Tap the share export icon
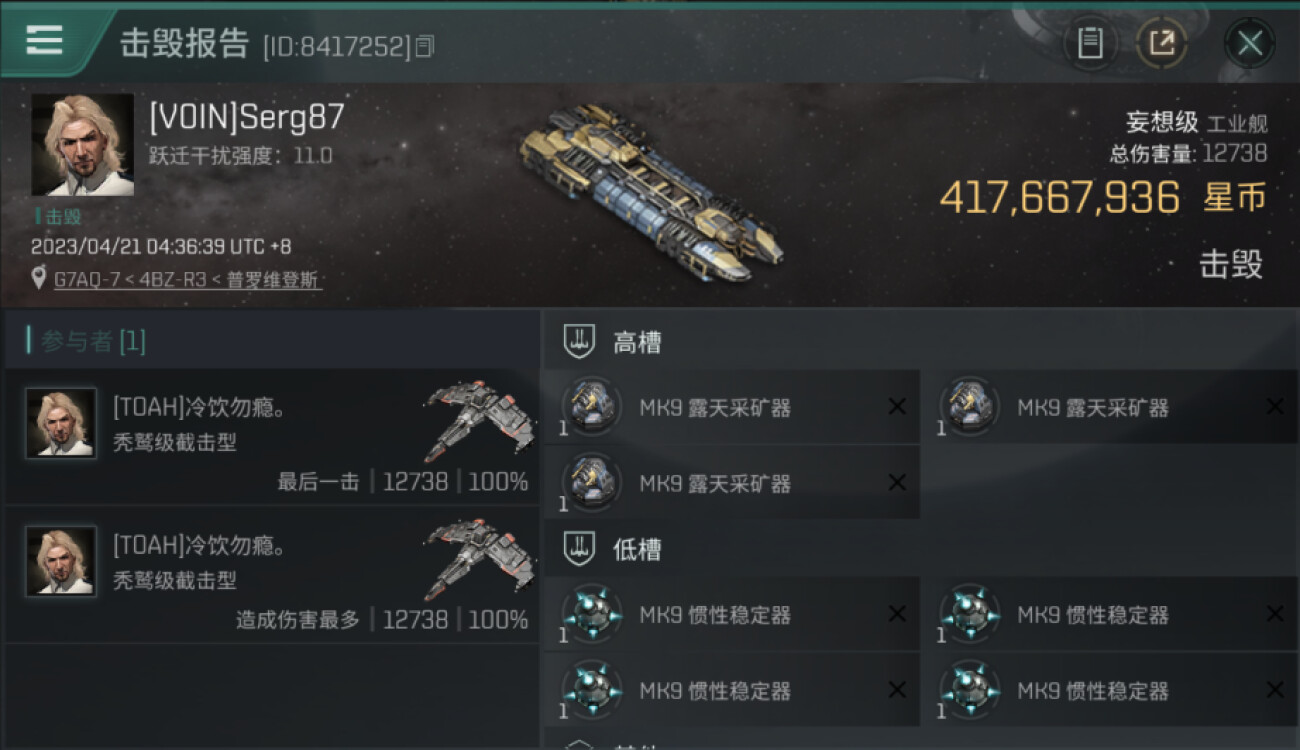The width and height of the screenshot is (1300, 750). tap(1161, 43)
